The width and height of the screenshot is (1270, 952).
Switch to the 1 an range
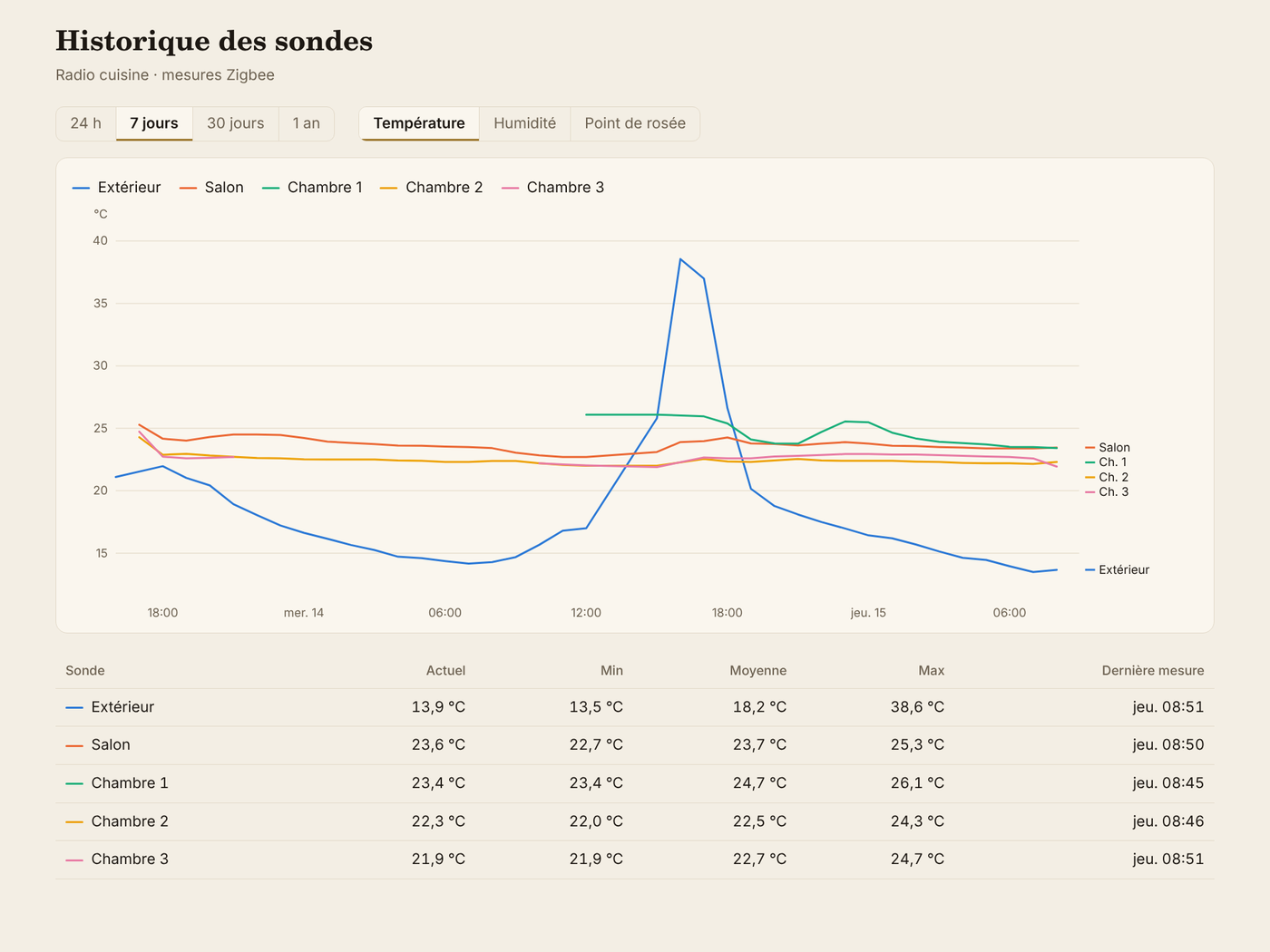[x=307, y=123]
